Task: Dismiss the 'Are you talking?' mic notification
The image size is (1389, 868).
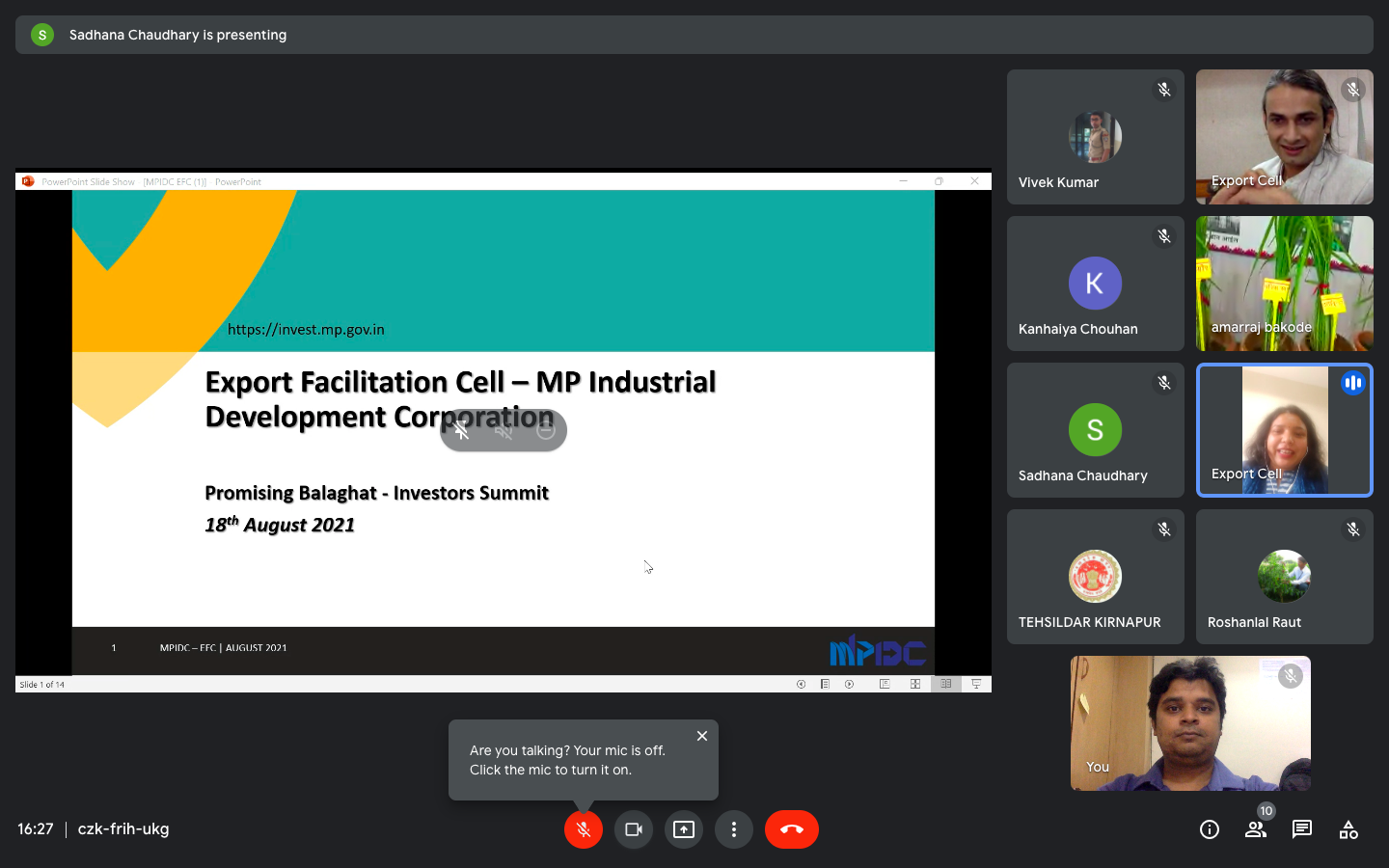Action: 702,736
